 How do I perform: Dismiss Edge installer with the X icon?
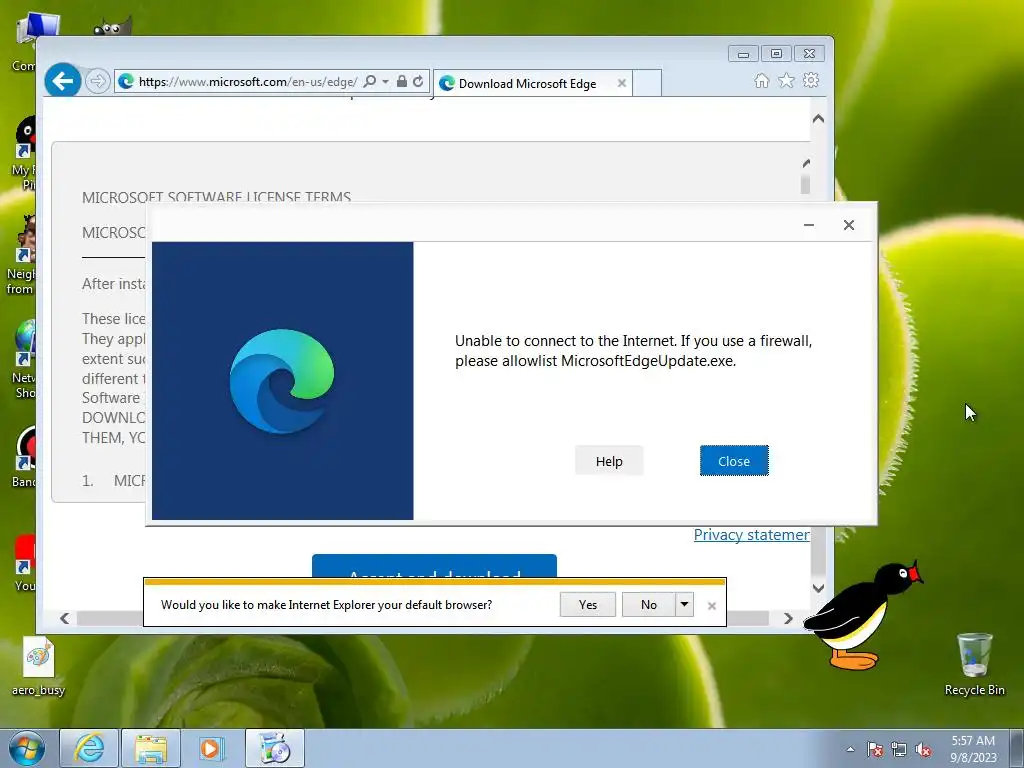tap(848, 225)
